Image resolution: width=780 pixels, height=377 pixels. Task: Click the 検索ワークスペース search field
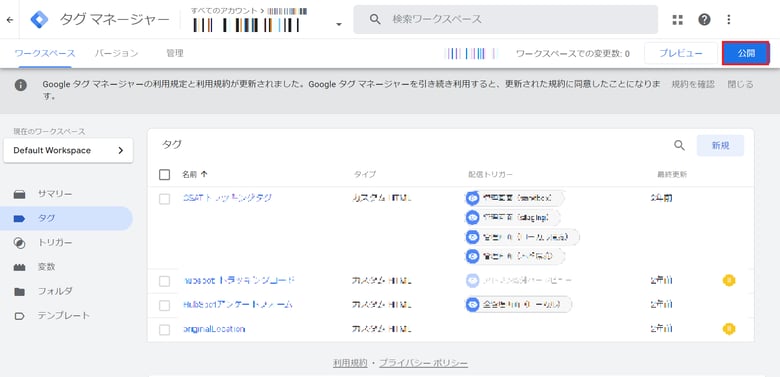pos(505,19)
